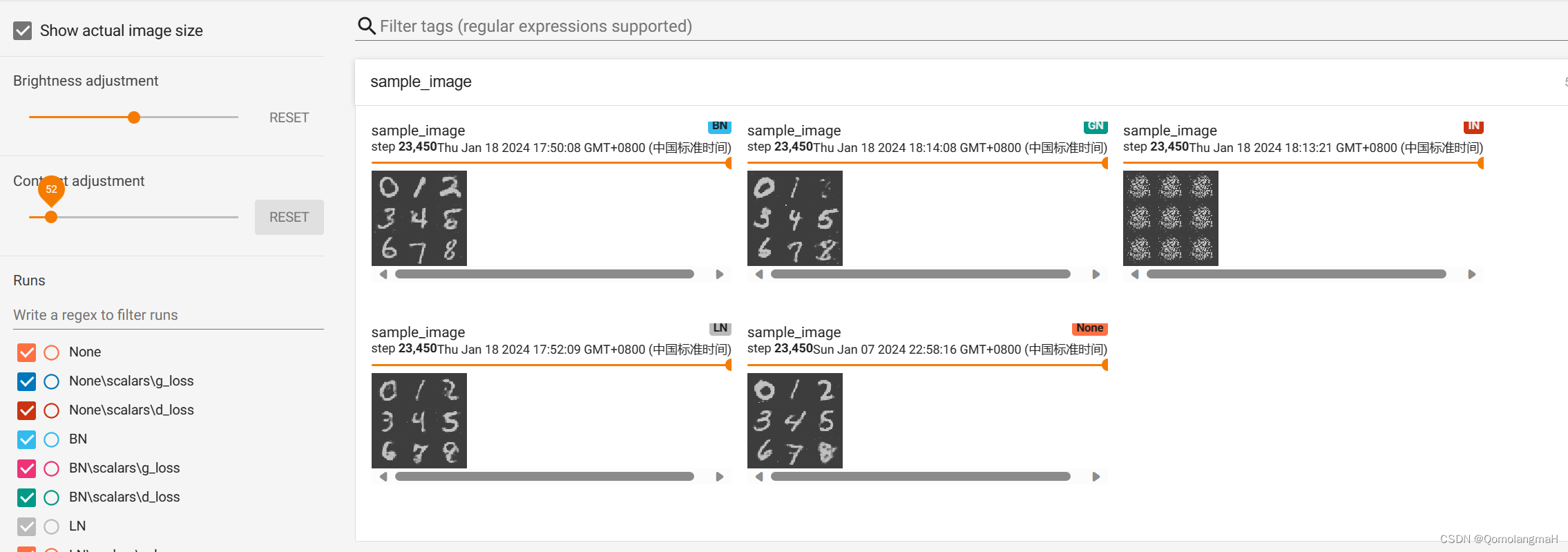1568x552 pixels.
Task: Click the search icon in the filter tags field
Action: click(x=366, y=26)
